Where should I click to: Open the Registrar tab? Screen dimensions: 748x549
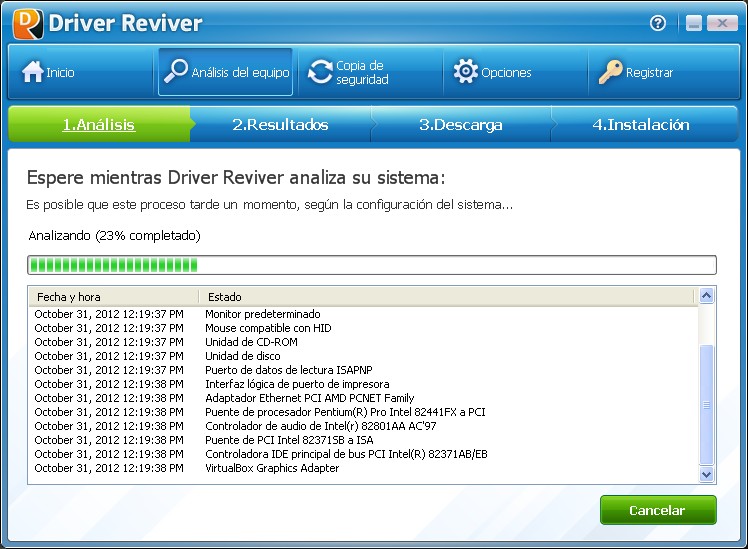pos(664,72)
